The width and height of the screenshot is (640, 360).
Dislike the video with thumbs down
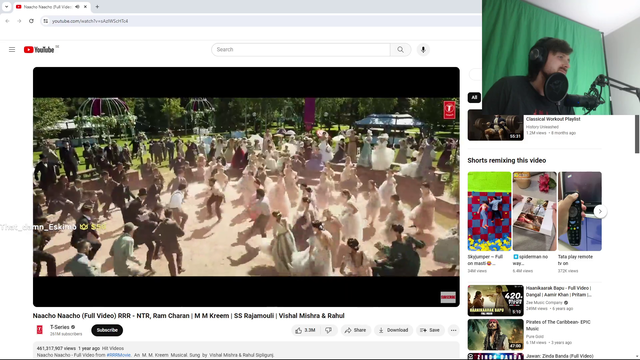point(329,330)
